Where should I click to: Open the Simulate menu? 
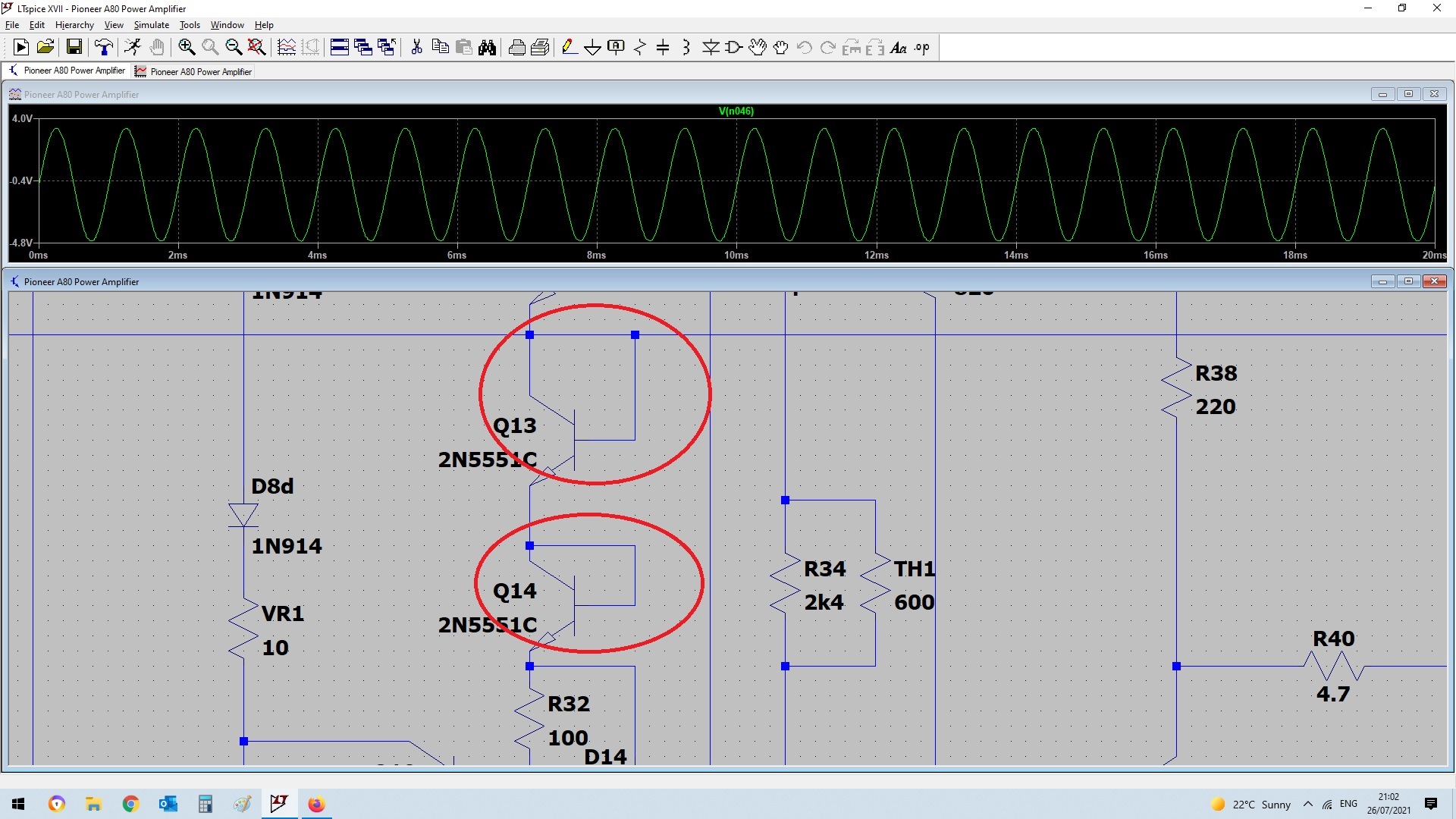[x=152, y=25]
